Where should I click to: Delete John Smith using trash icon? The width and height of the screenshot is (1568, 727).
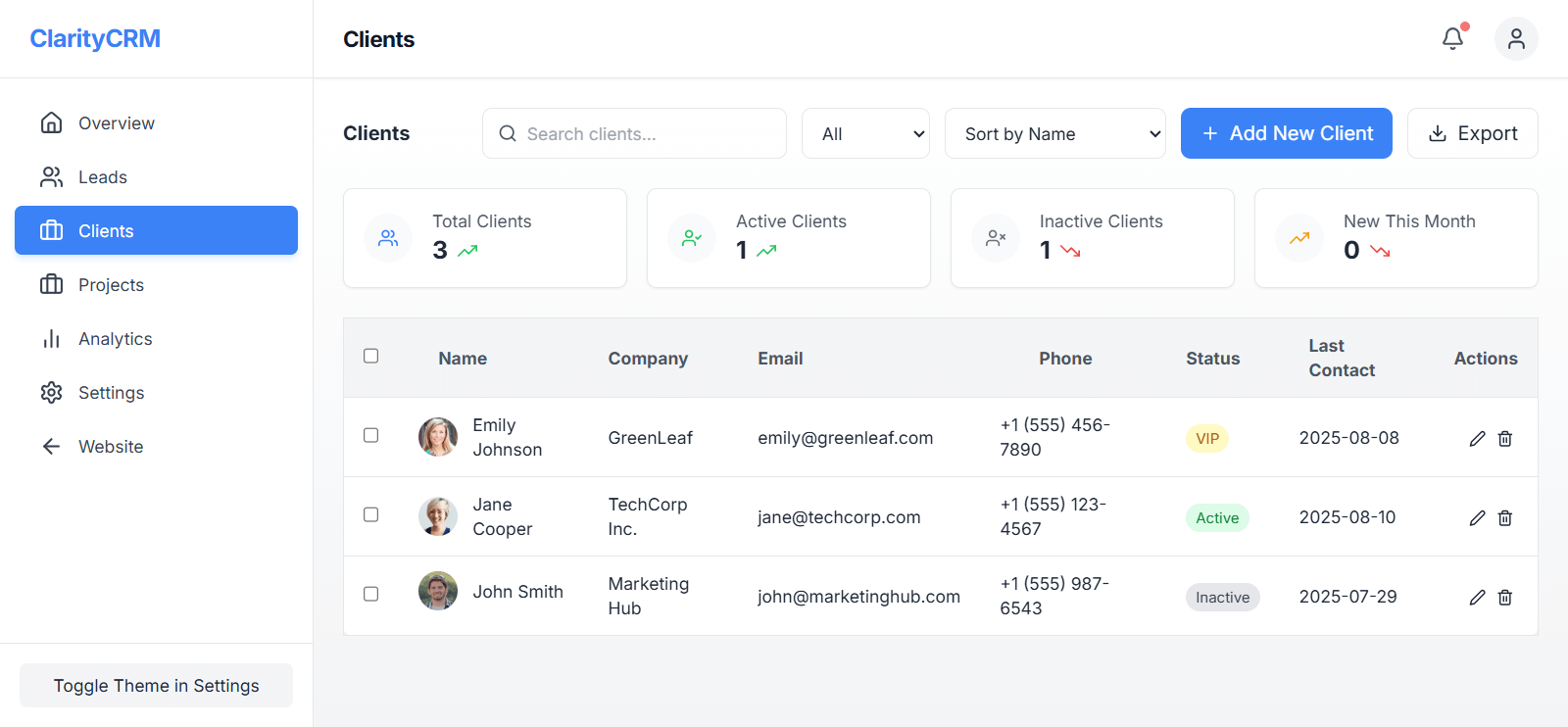coord(1505,598)
